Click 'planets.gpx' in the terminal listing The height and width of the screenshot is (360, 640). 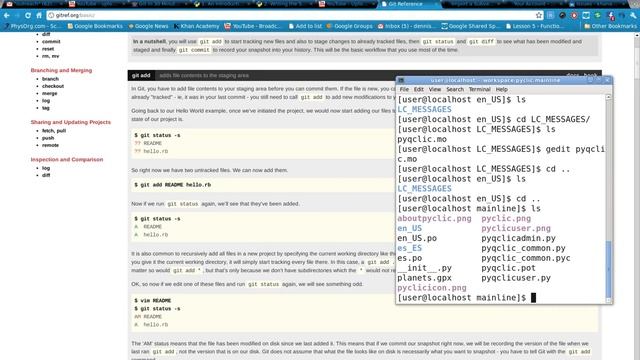(424, 278)
